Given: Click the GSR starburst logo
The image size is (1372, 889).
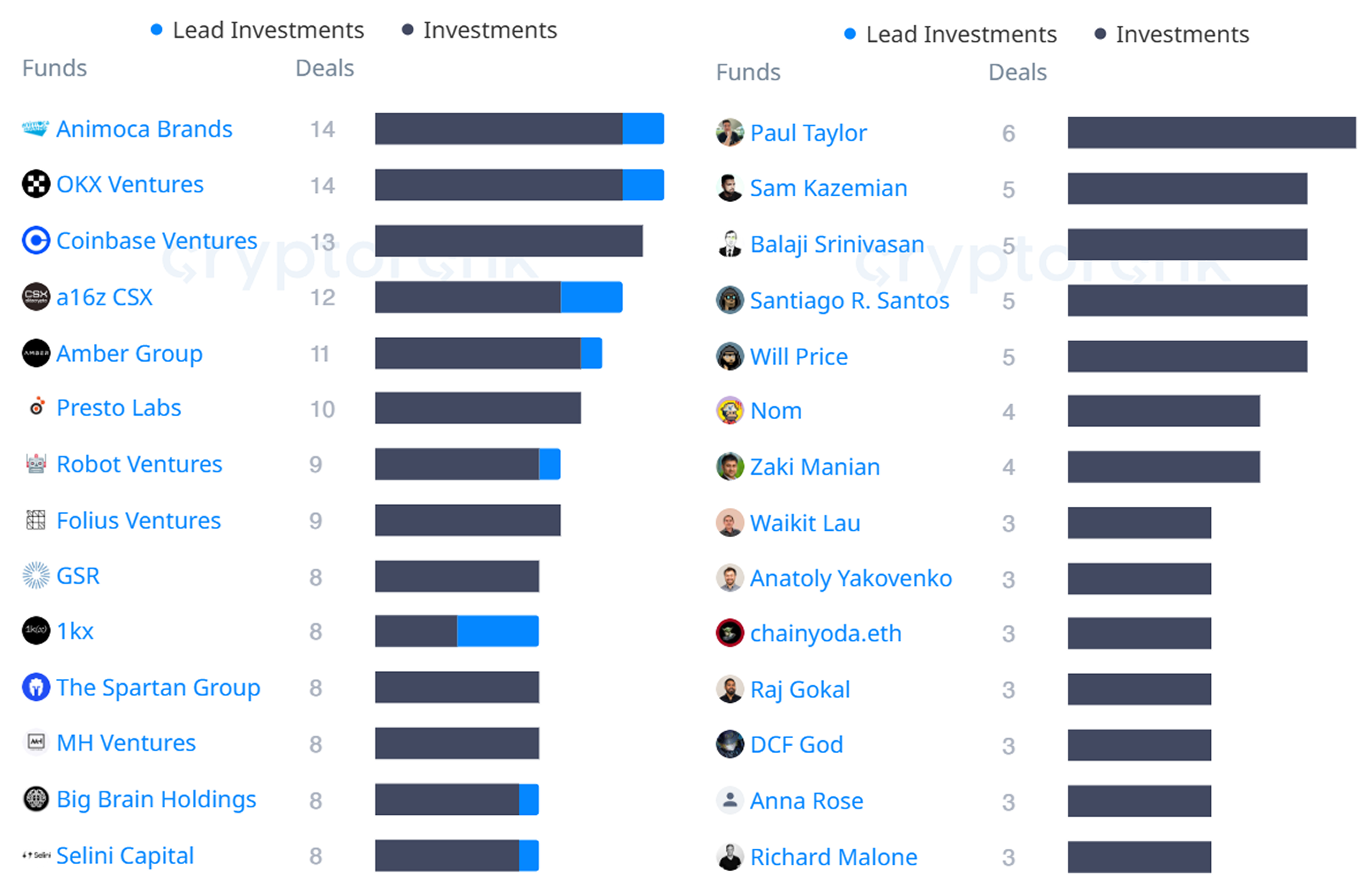Looking at the screenshot, I should point(36,576).
